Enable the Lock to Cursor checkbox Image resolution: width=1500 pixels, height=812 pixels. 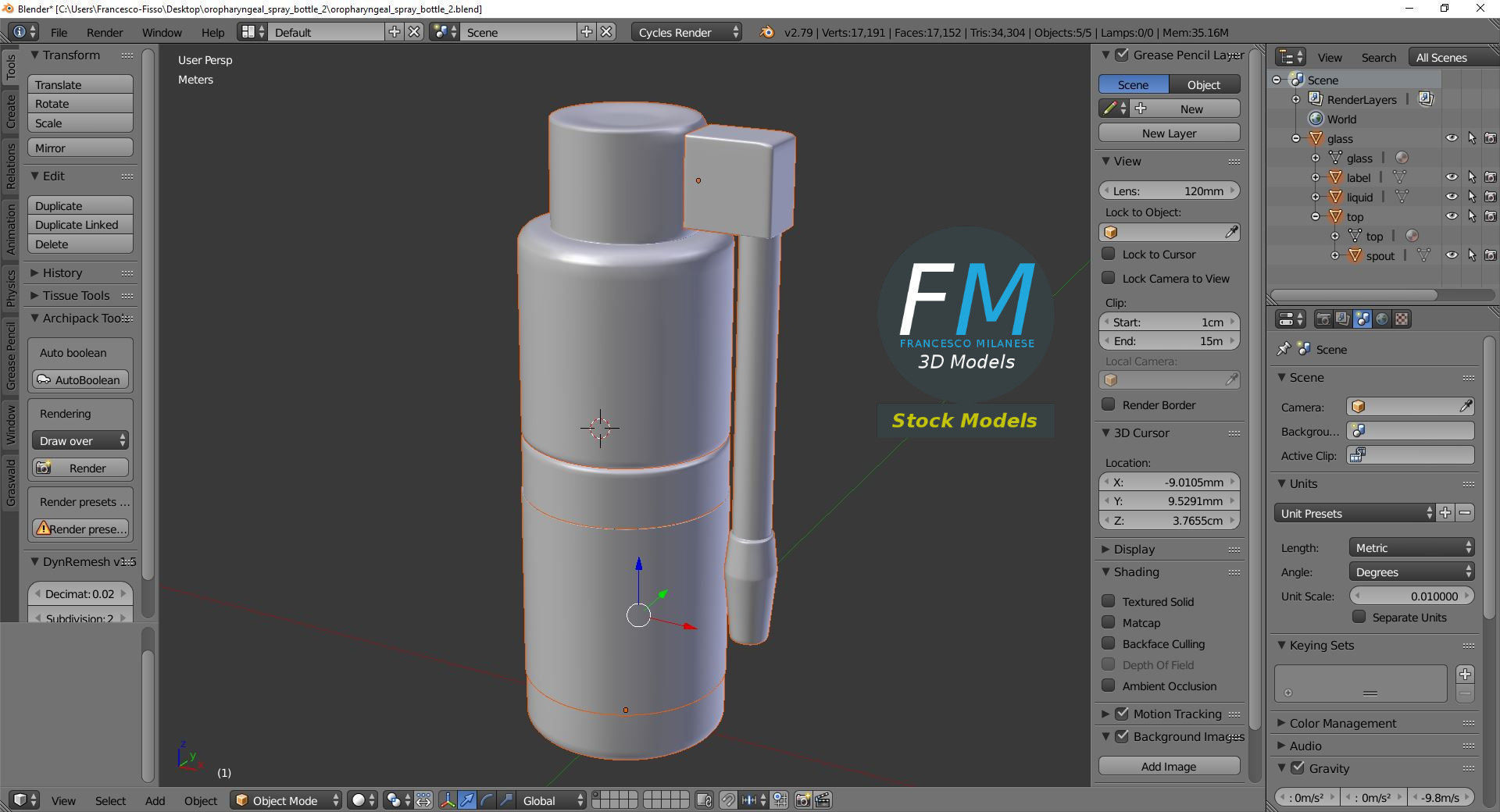coord(1108,254)
